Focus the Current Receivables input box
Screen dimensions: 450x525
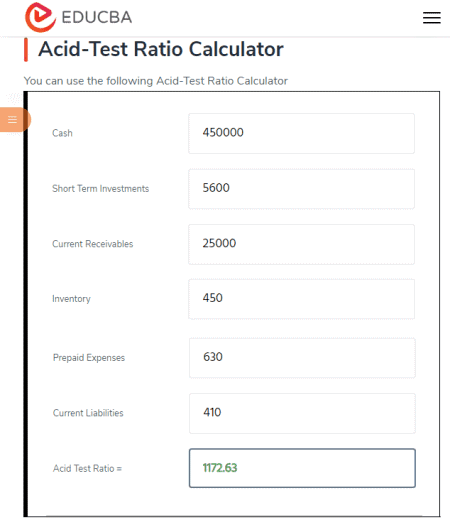tap(301, 244)
